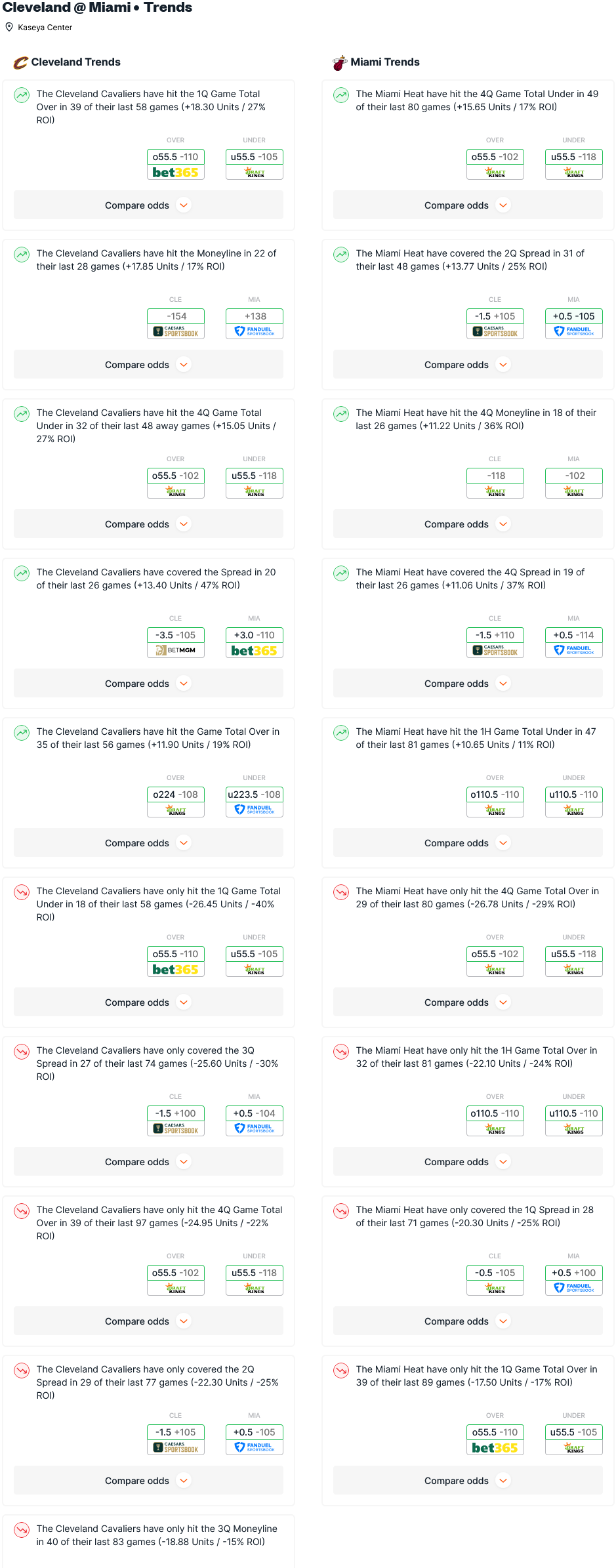This screenshot has height=1568, width=616.
Task: Select bet365 +3.0 -110 Miami spread
Action: click(255, 643)
